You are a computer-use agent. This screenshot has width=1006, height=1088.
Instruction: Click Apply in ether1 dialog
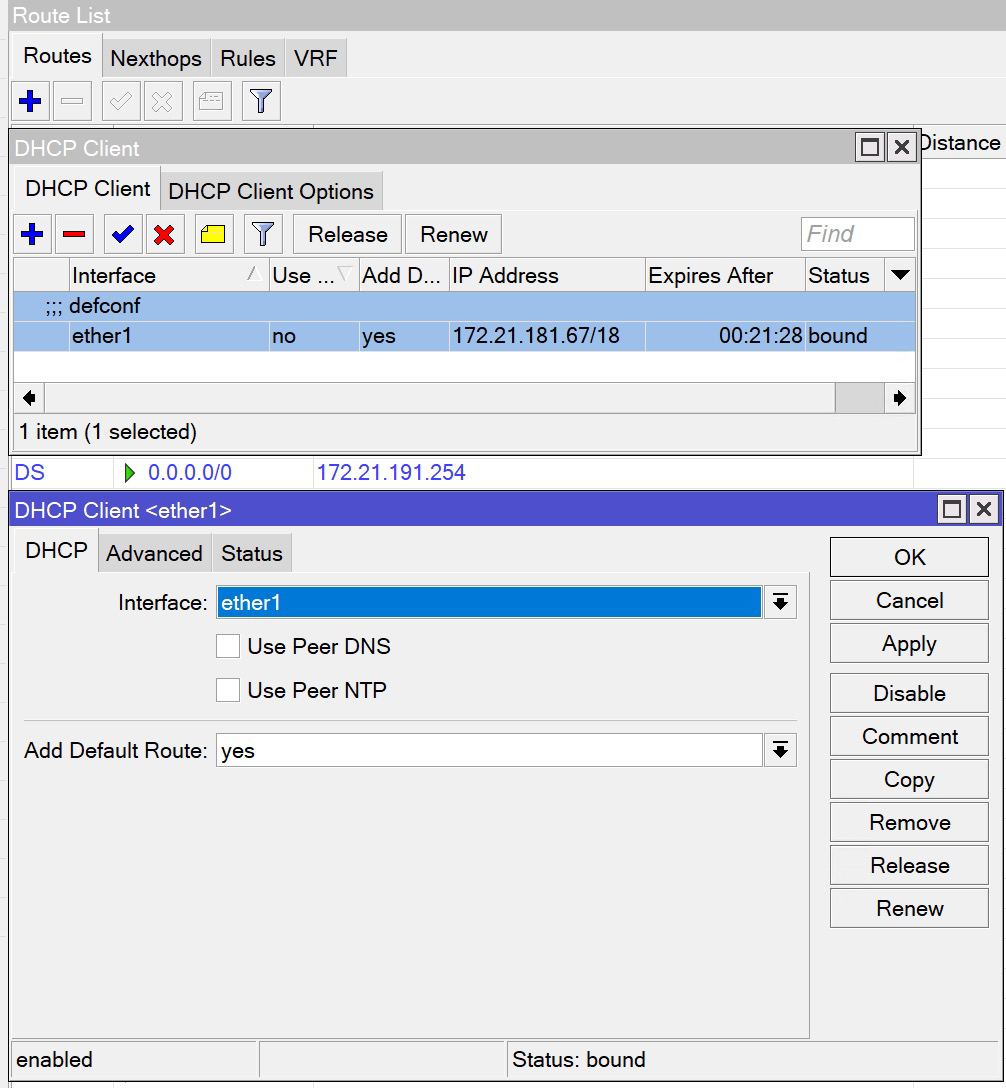[x=909, y=643]
